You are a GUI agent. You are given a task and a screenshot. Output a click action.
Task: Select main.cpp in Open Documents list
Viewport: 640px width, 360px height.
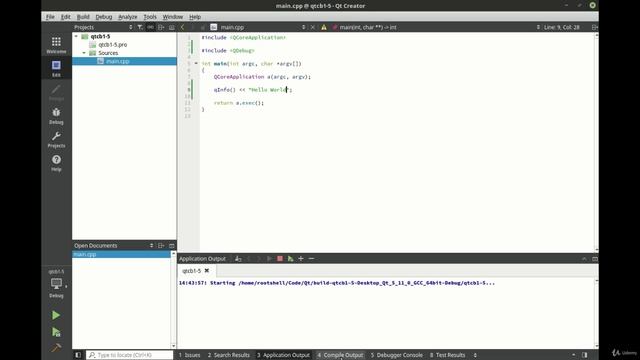pyautogui.click(x=122, y=254)
